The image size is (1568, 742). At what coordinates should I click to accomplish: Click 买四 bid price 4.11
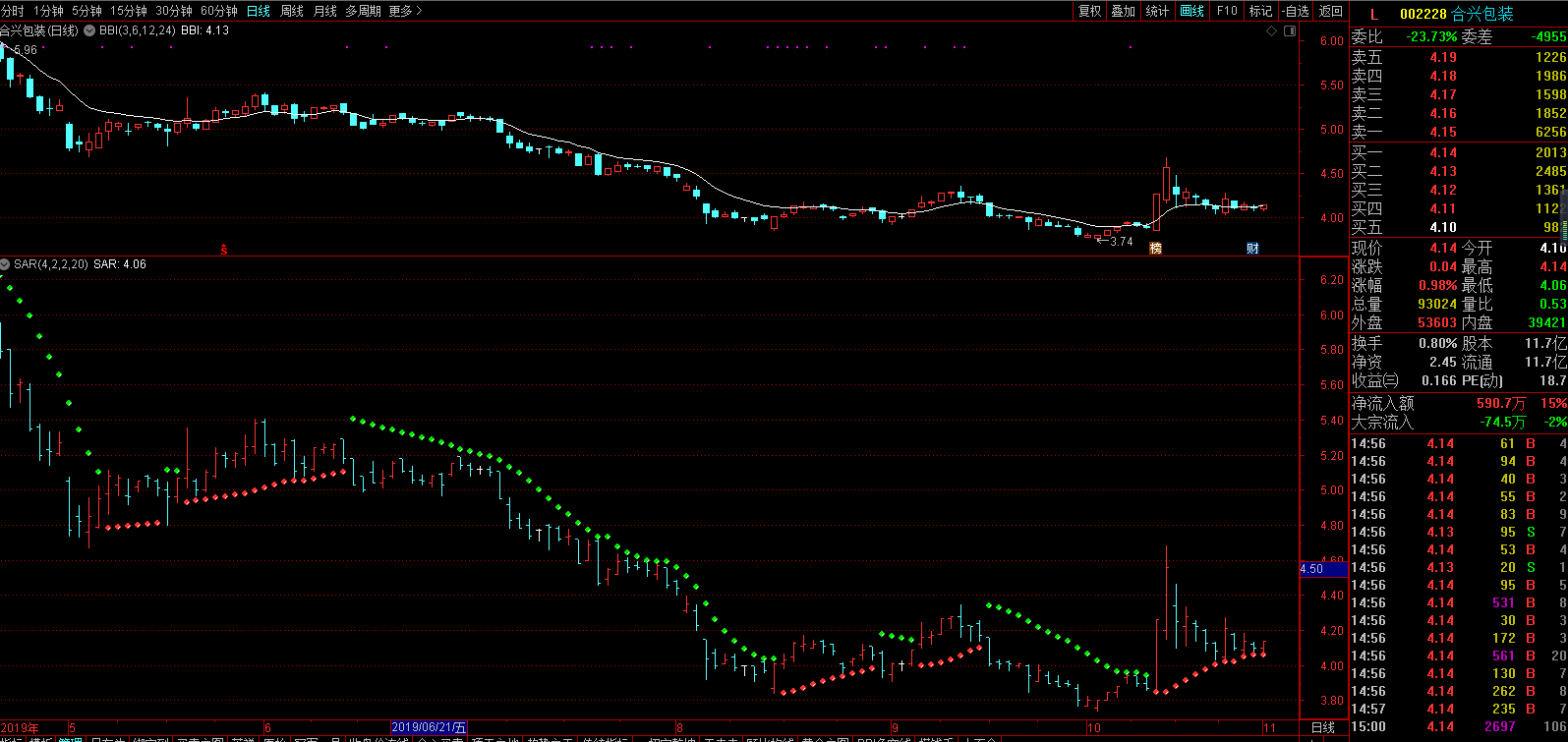click(1443, 208)
